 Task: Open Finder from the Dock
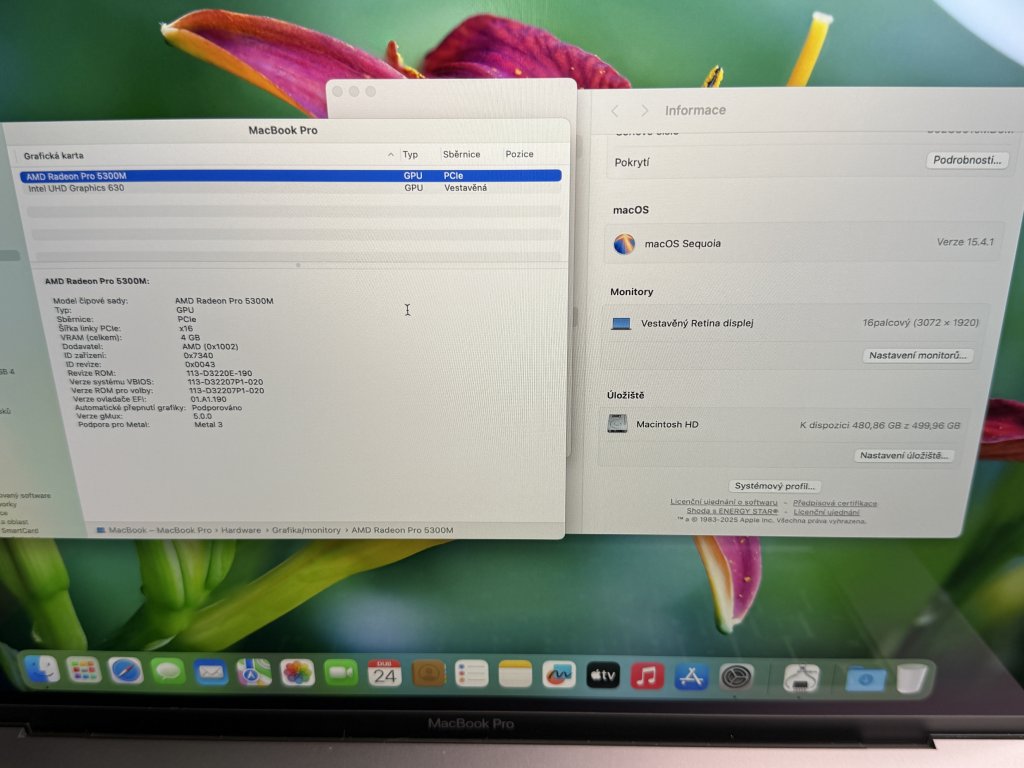tap(42, 670)
